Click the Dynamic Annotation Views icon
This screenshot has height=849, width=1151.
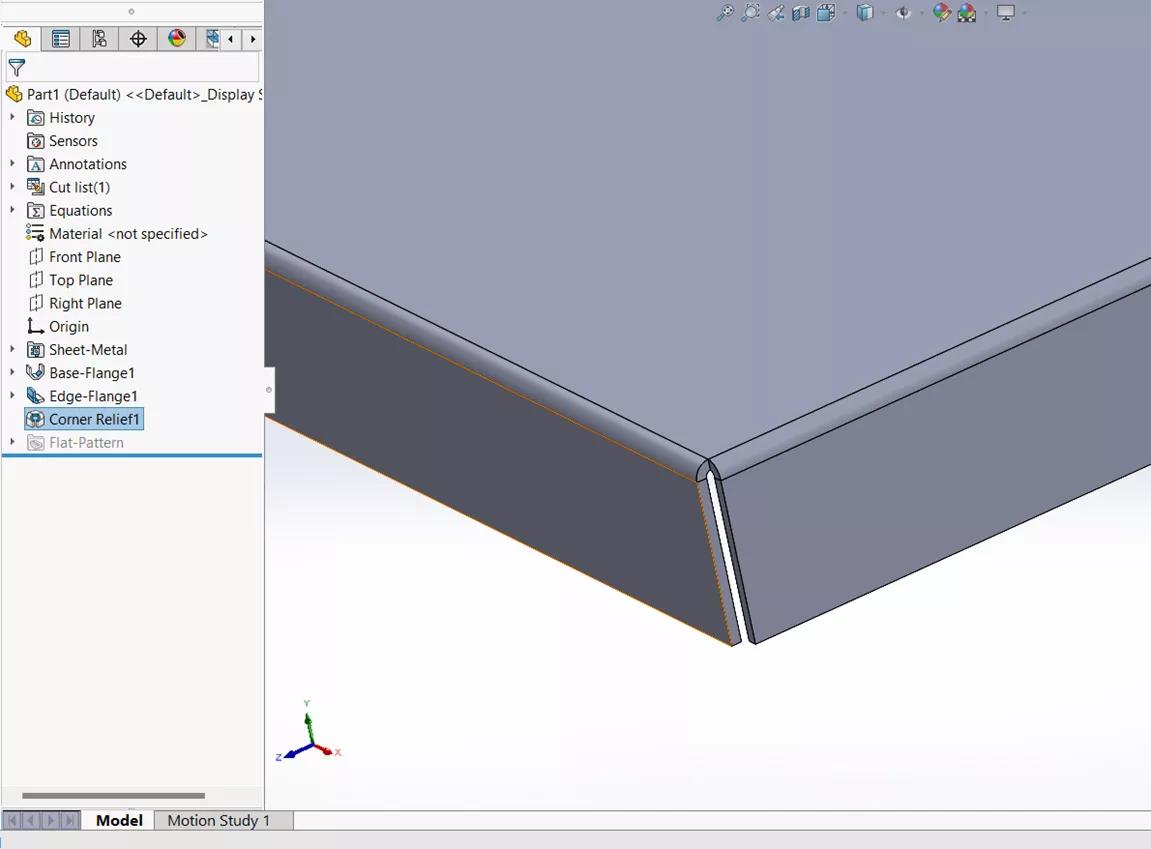[826, 12]
